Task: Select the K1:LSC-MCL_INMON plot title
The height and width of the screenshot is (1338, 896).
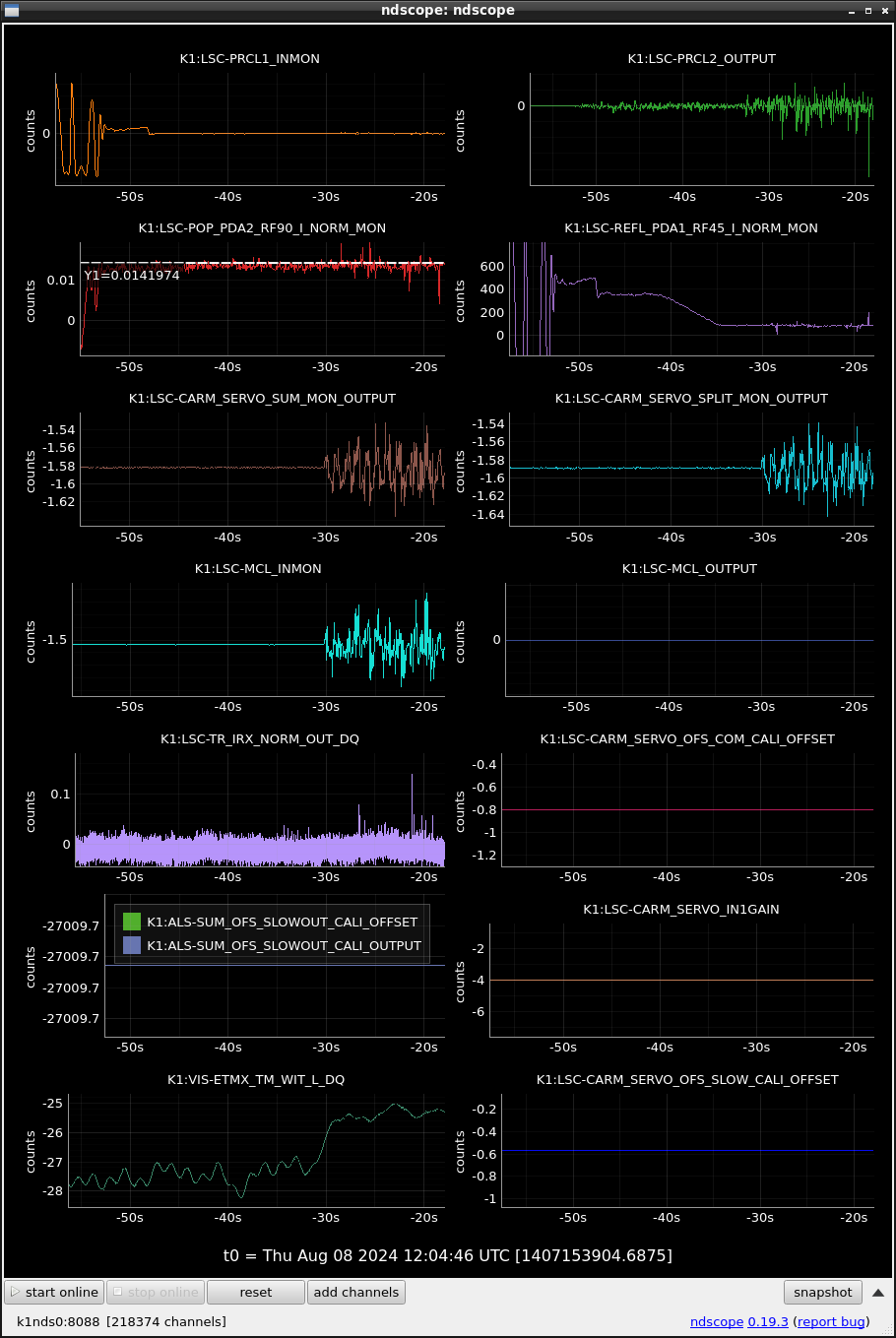Action: coord(258,569)
